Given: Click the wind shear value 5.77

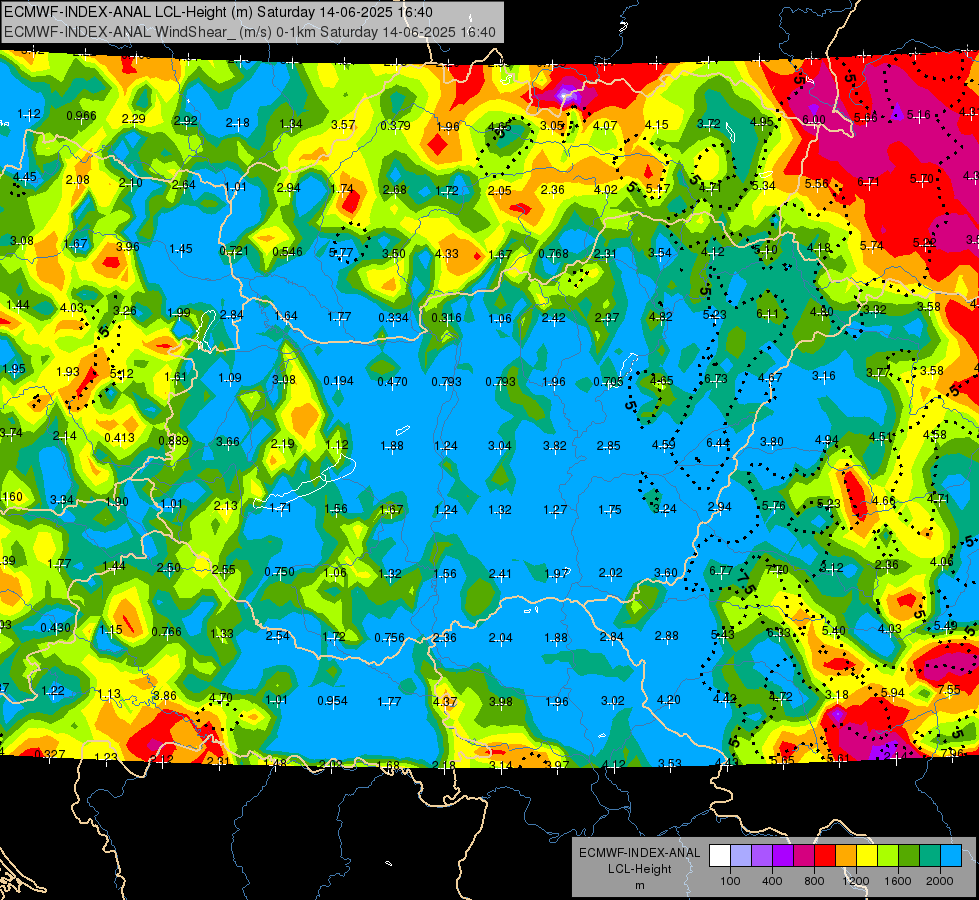Looking at the screenshot, I should [341, 253].
